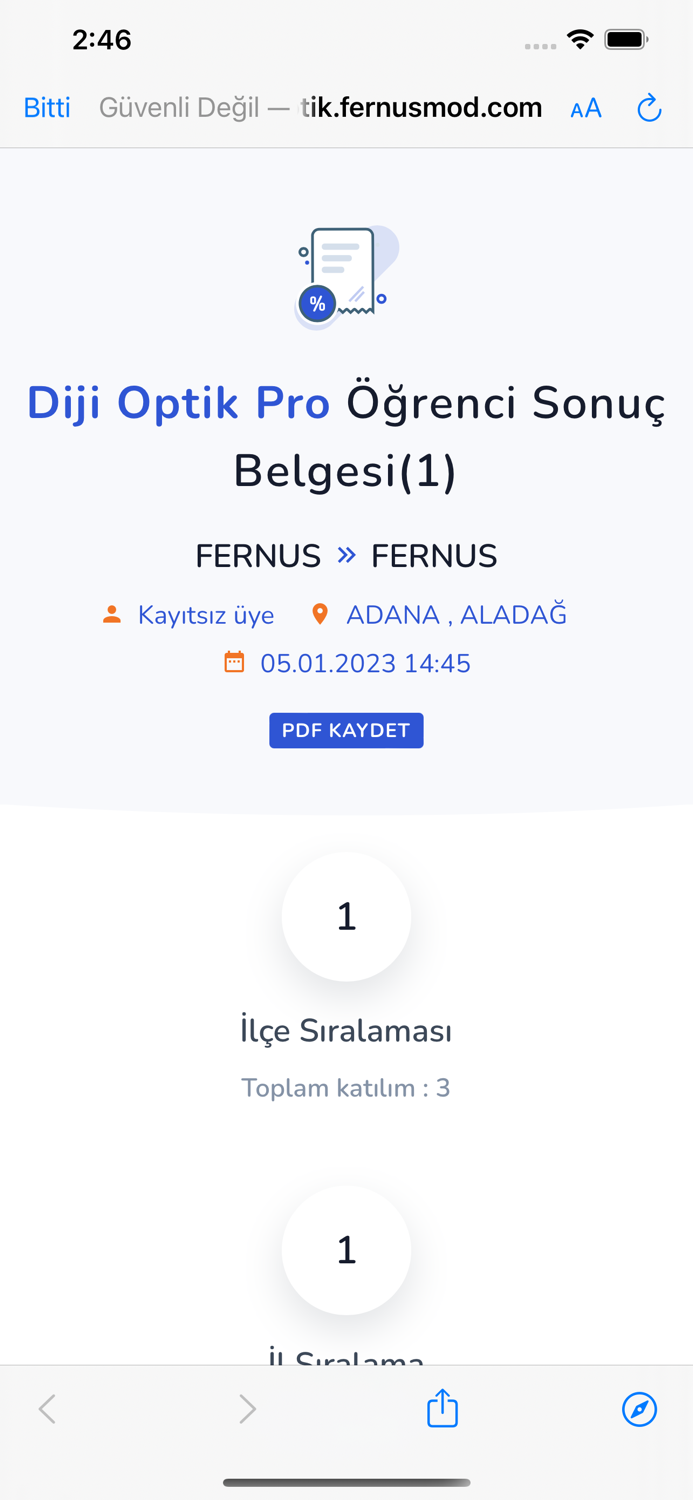Open text size options via the AA control

coord(585,107)
